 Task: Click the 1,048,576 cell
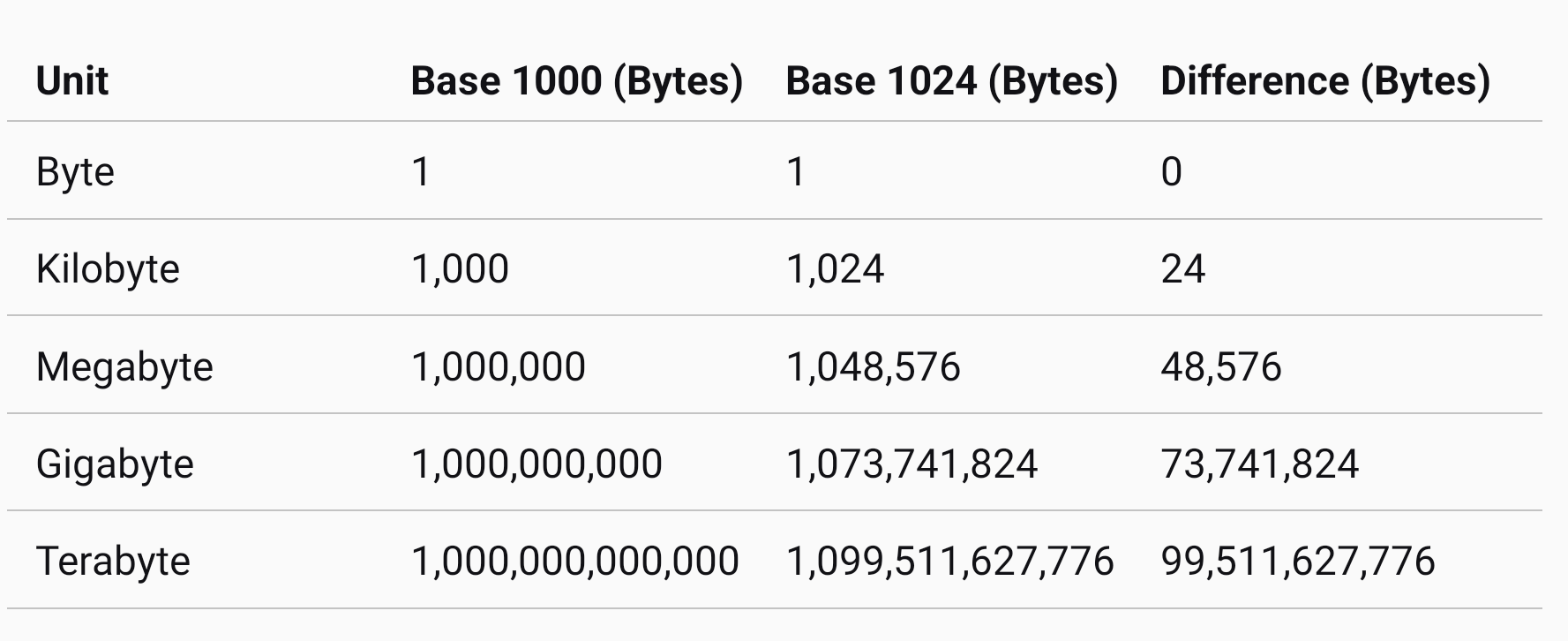coord(873,366)
